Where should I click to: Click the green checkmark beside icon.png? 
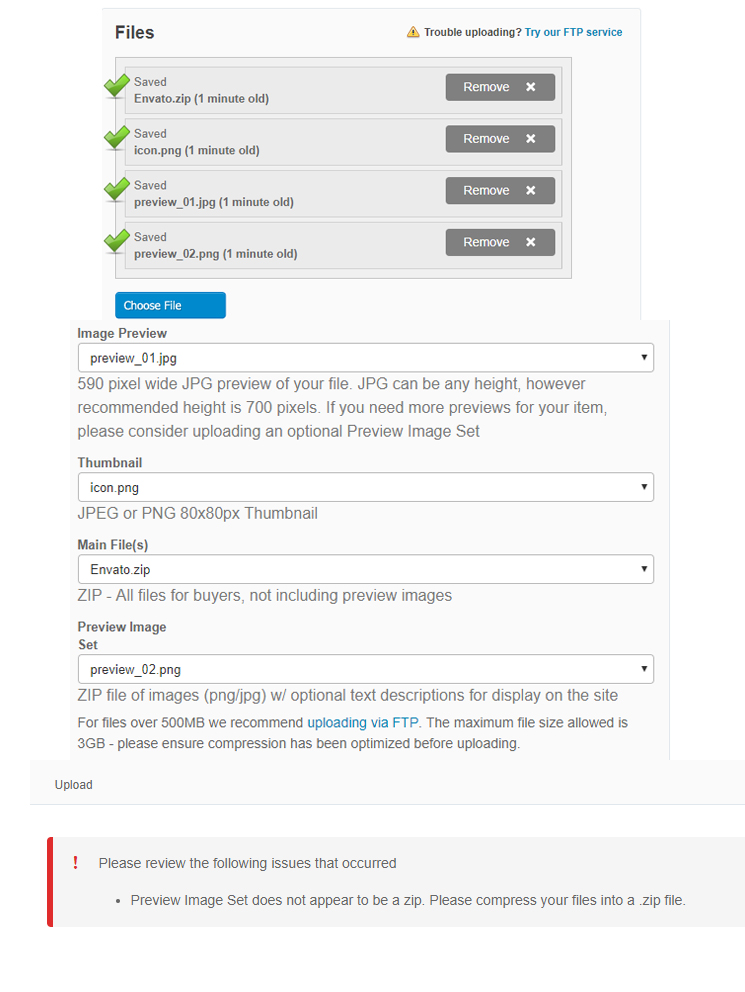tap(116, 138)
